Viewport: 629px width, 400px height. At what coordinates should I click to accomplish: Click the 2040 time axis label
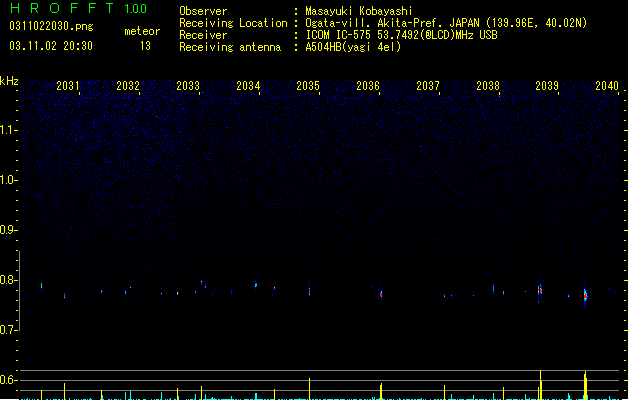click(x=607, y=86)
